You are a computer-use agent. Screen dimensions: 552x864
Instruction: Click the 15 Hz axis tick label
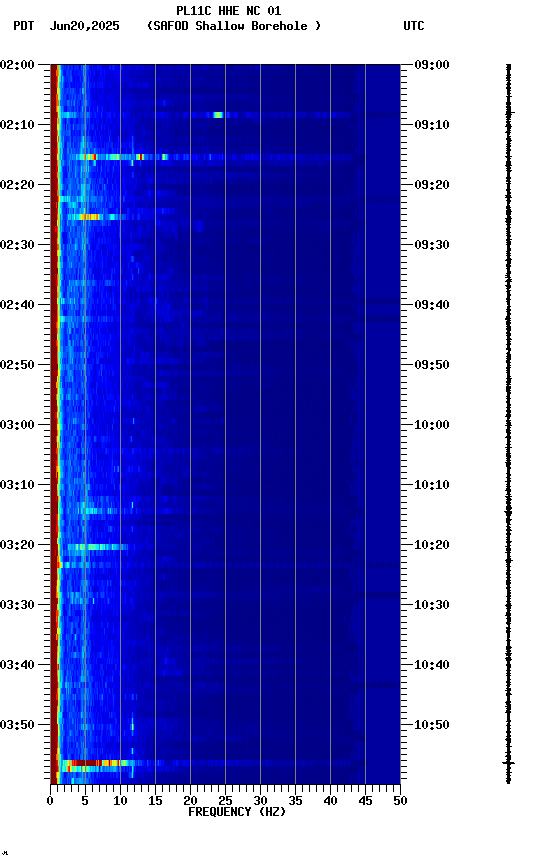tap(155, 801)
